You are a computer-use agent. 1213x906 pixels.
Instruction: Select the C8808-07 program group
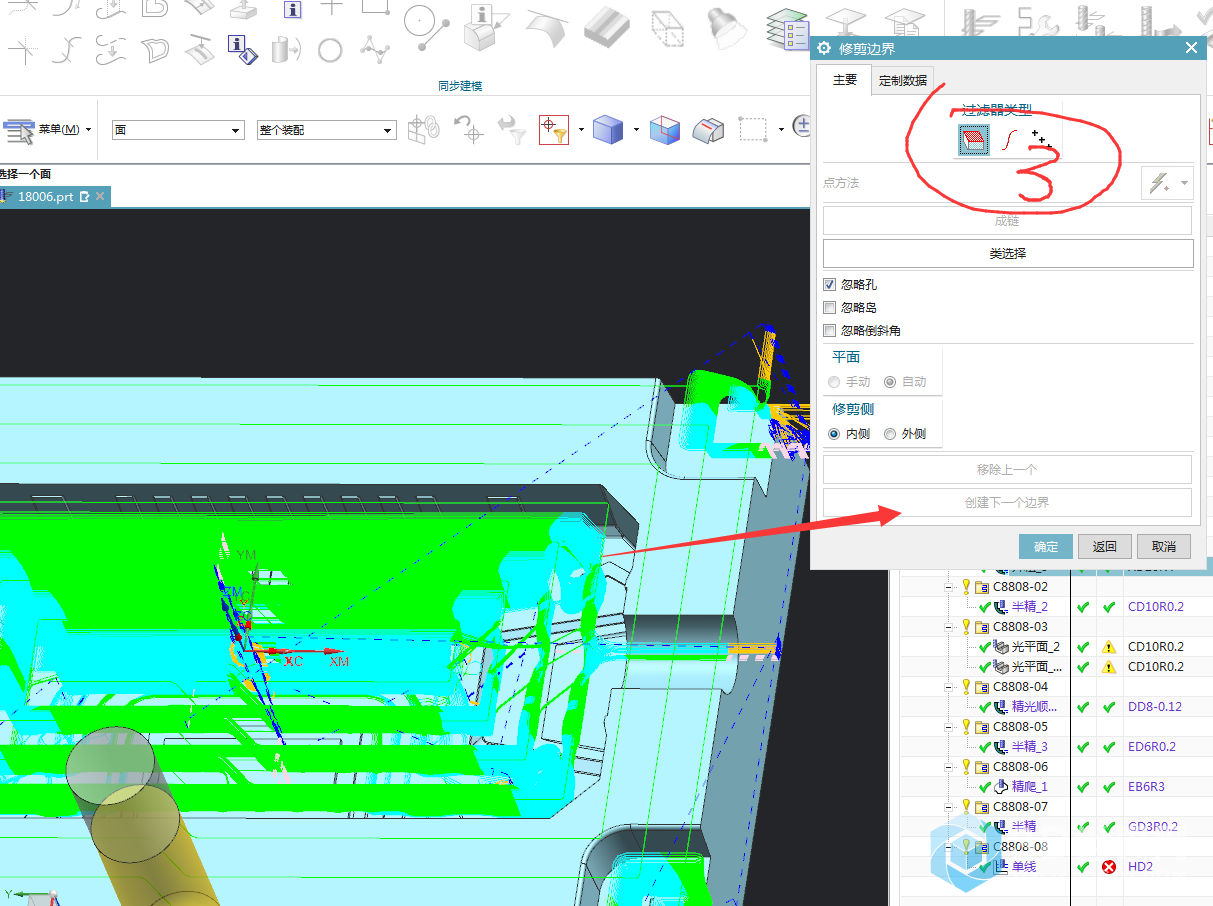(1019, 807)
